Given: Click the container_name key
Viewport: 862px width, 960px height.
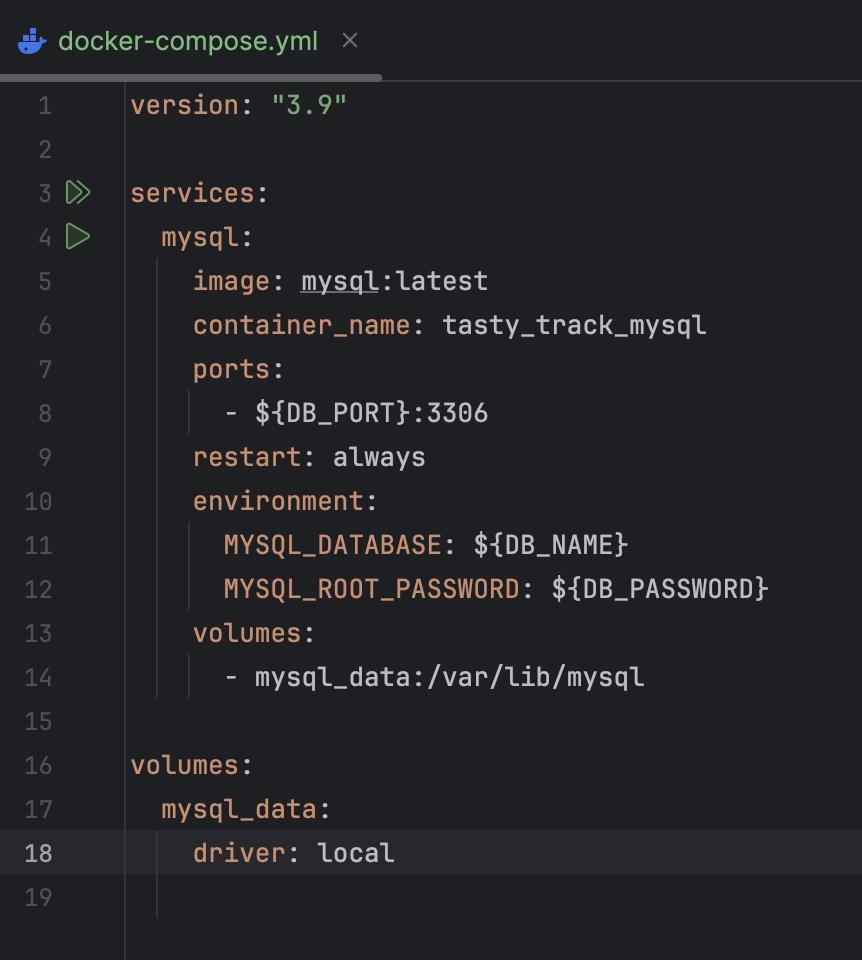Looking at the screenshot, I should click(301, 325).
